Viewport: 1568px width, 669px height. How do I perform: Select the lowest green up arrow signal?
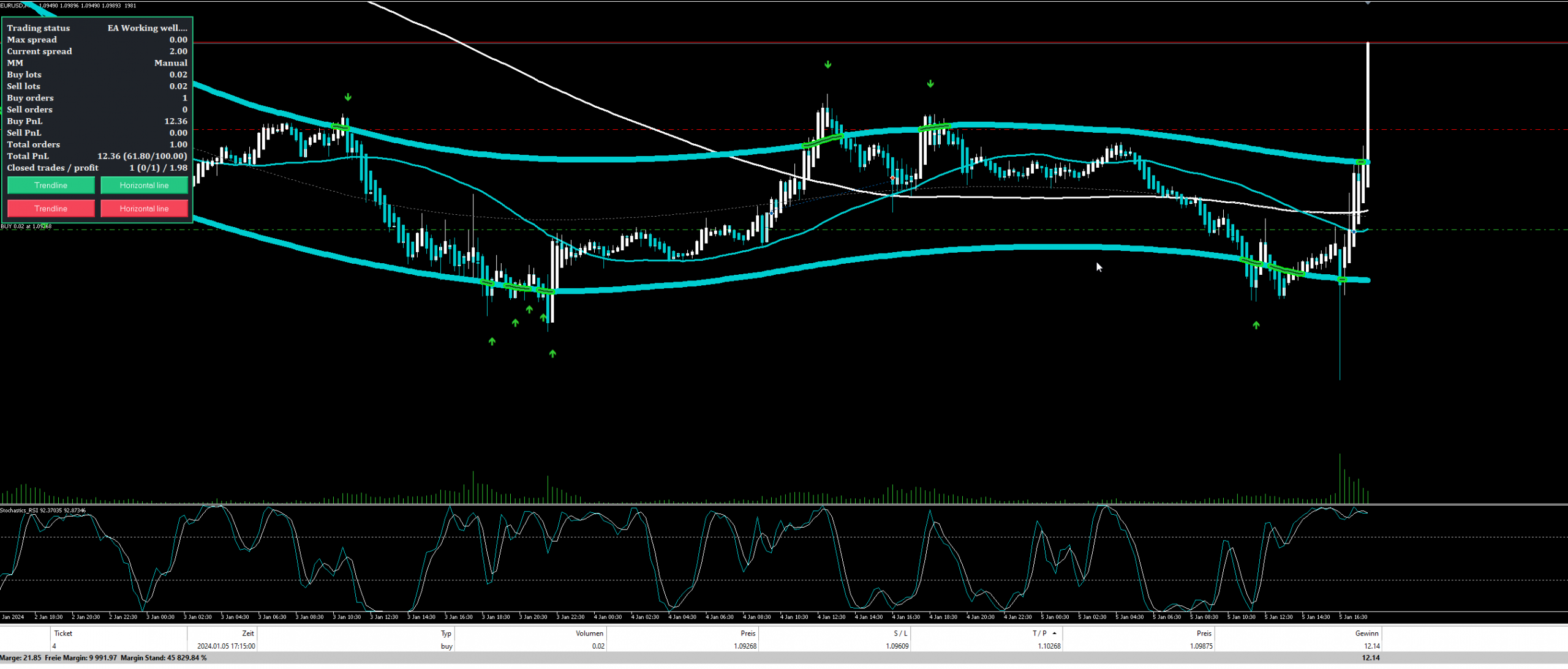[552, 354]
